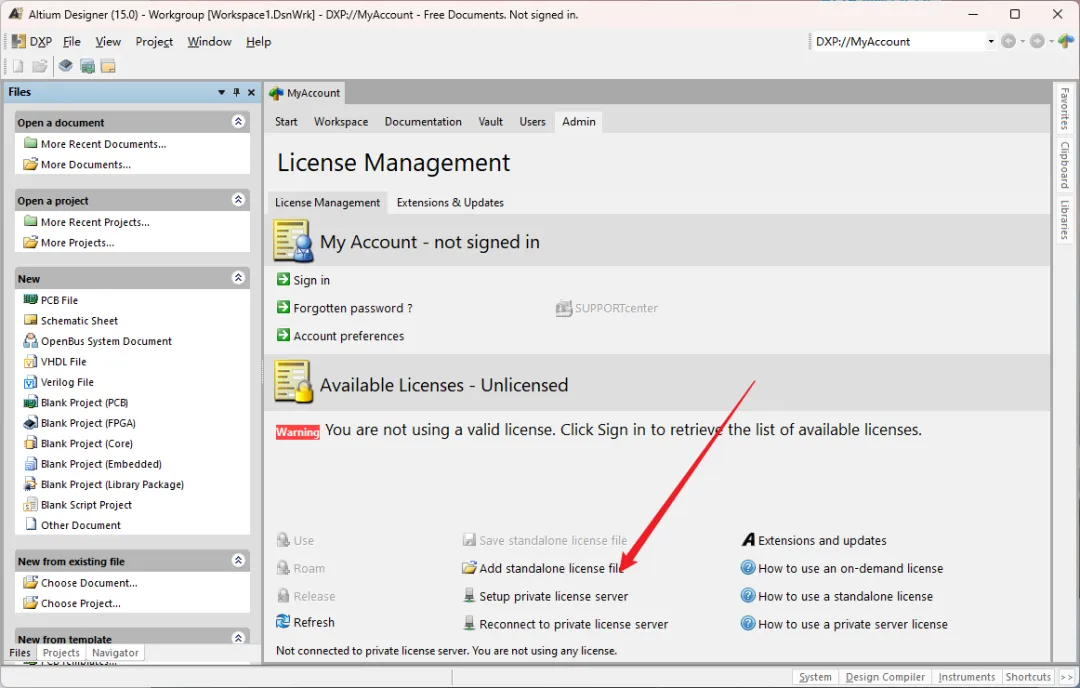The height and width of the screenshot is (688, 1080).
Task: Click the Design Compiler status bar button
Action: coord(885,677)
